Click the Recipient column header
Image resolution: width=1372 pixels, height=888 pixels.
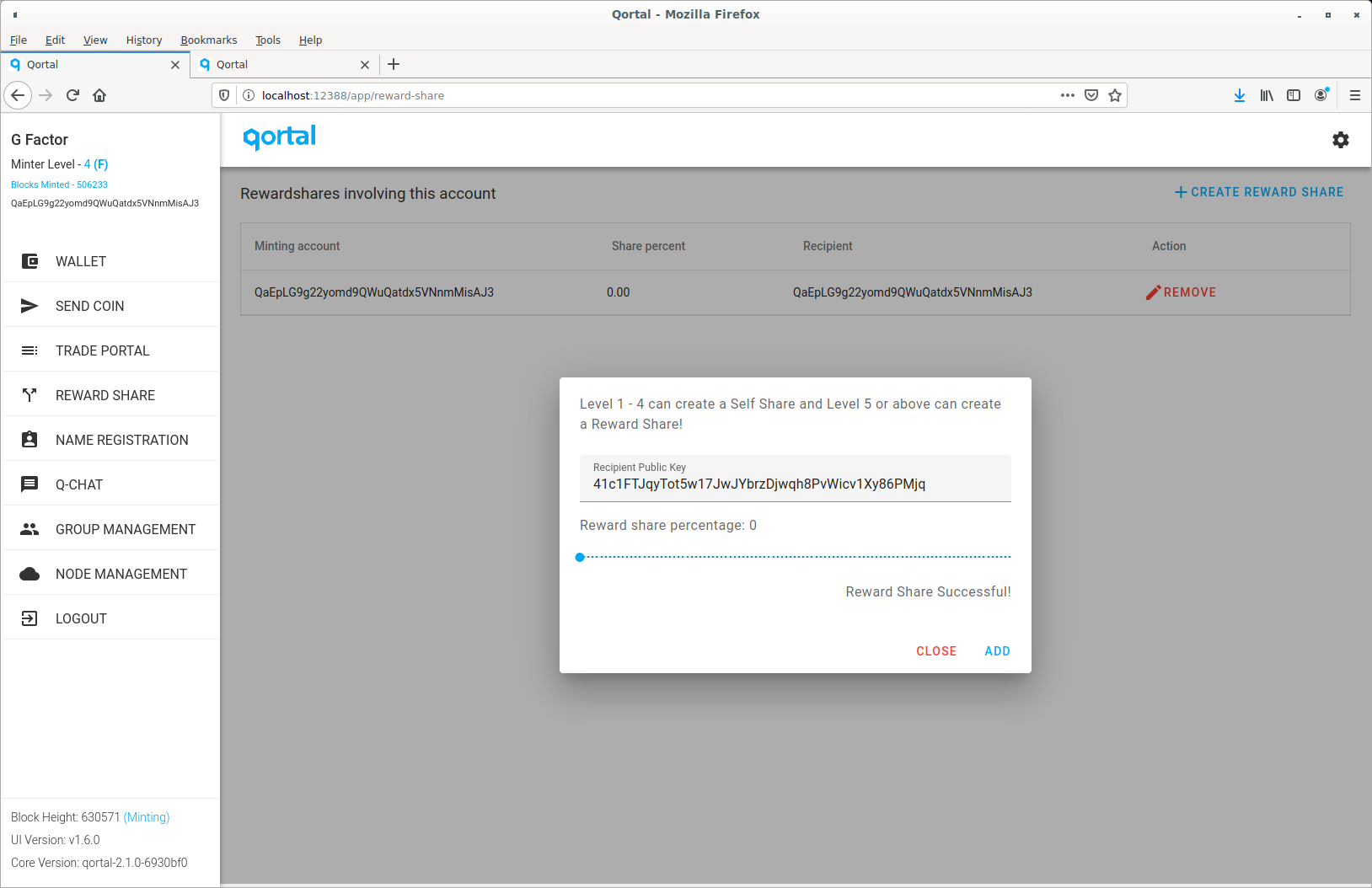828,246
